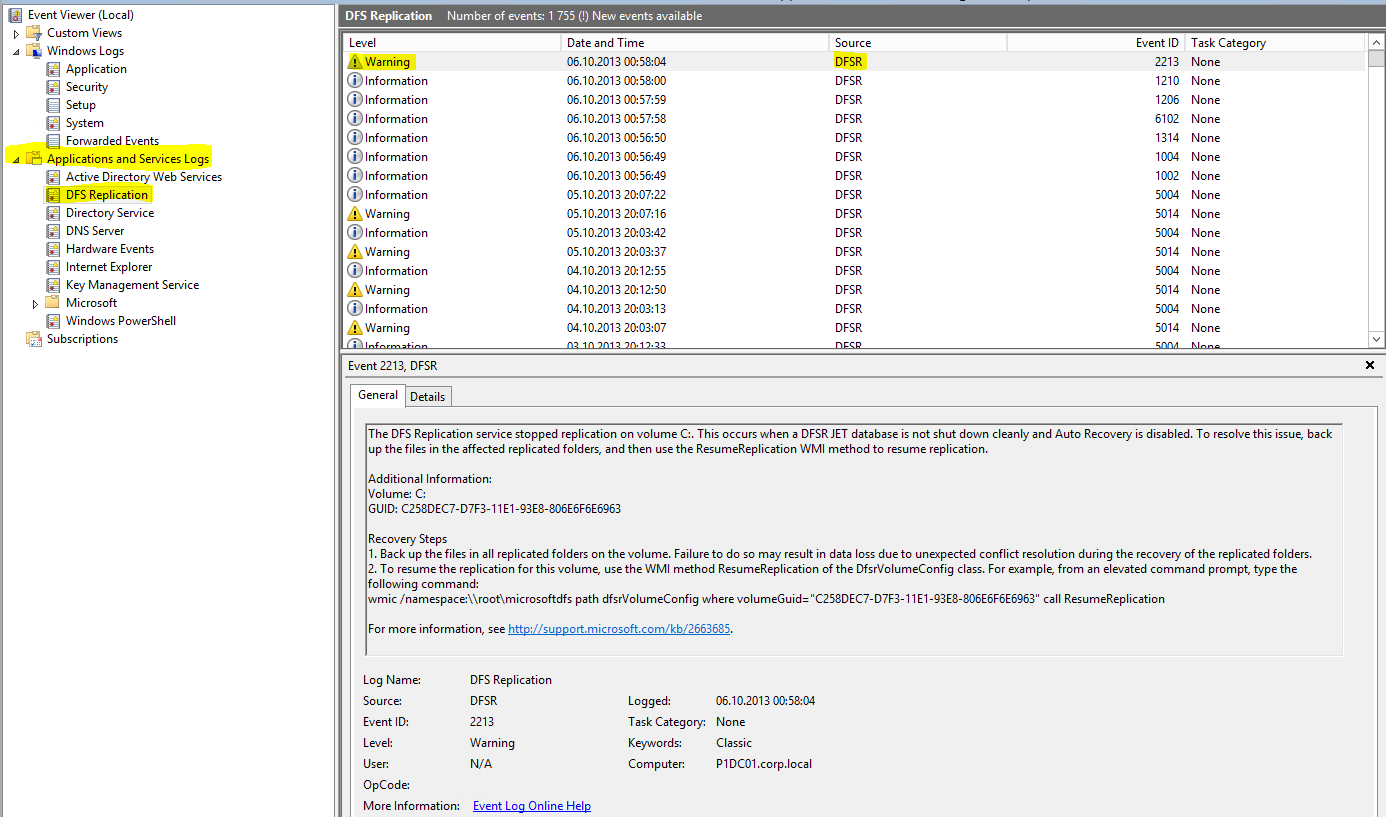
Task: Click the Event Viewer (Local) root icon
Action: click(x=15, y=15)
